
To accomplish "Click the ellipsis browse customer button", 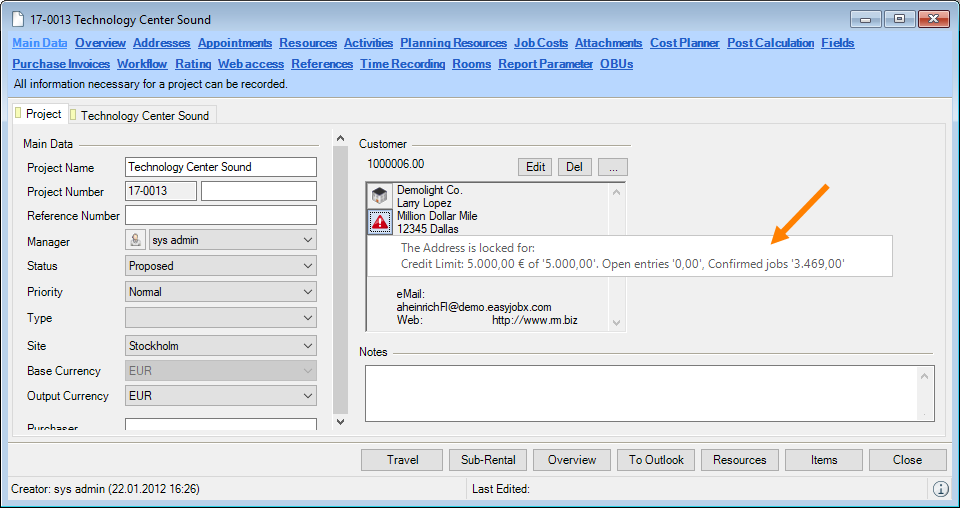I will coord(613,167).
